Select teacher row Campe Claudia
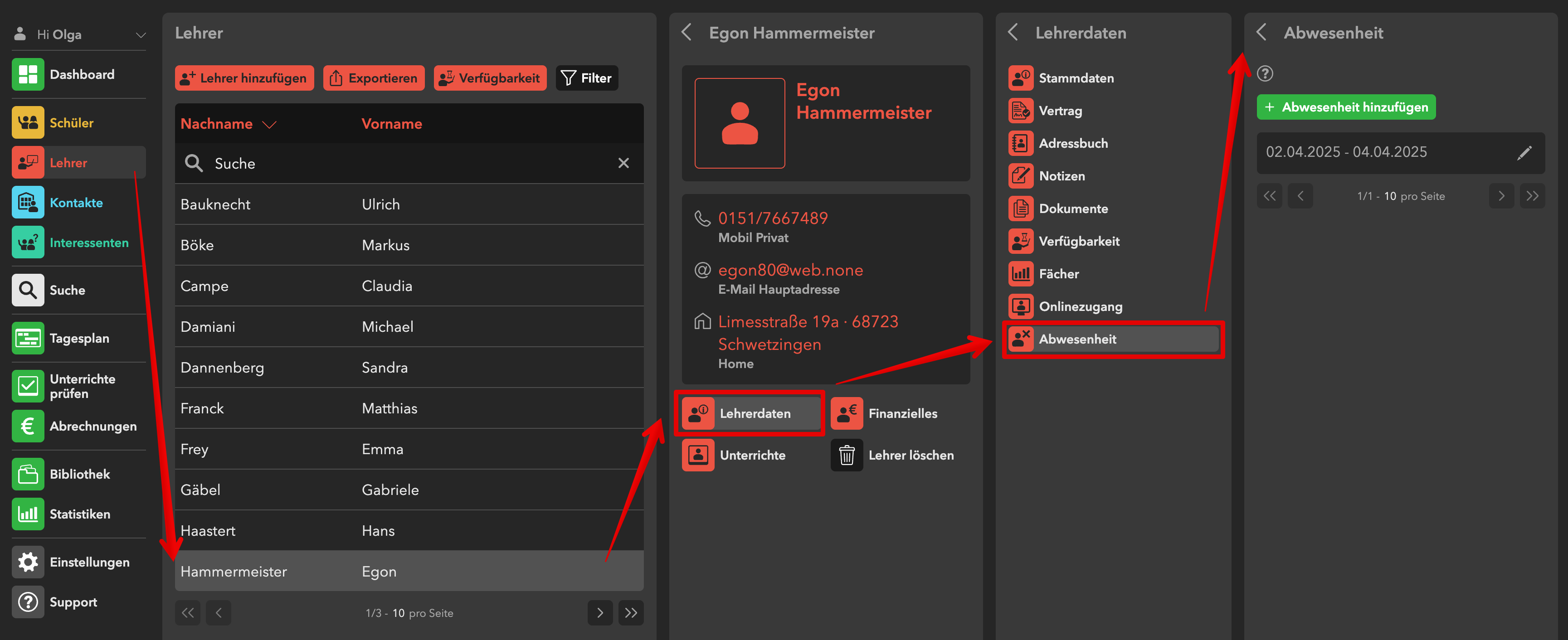The height and width of the screenshot is (640, 1568). click(x=409, y=286)
